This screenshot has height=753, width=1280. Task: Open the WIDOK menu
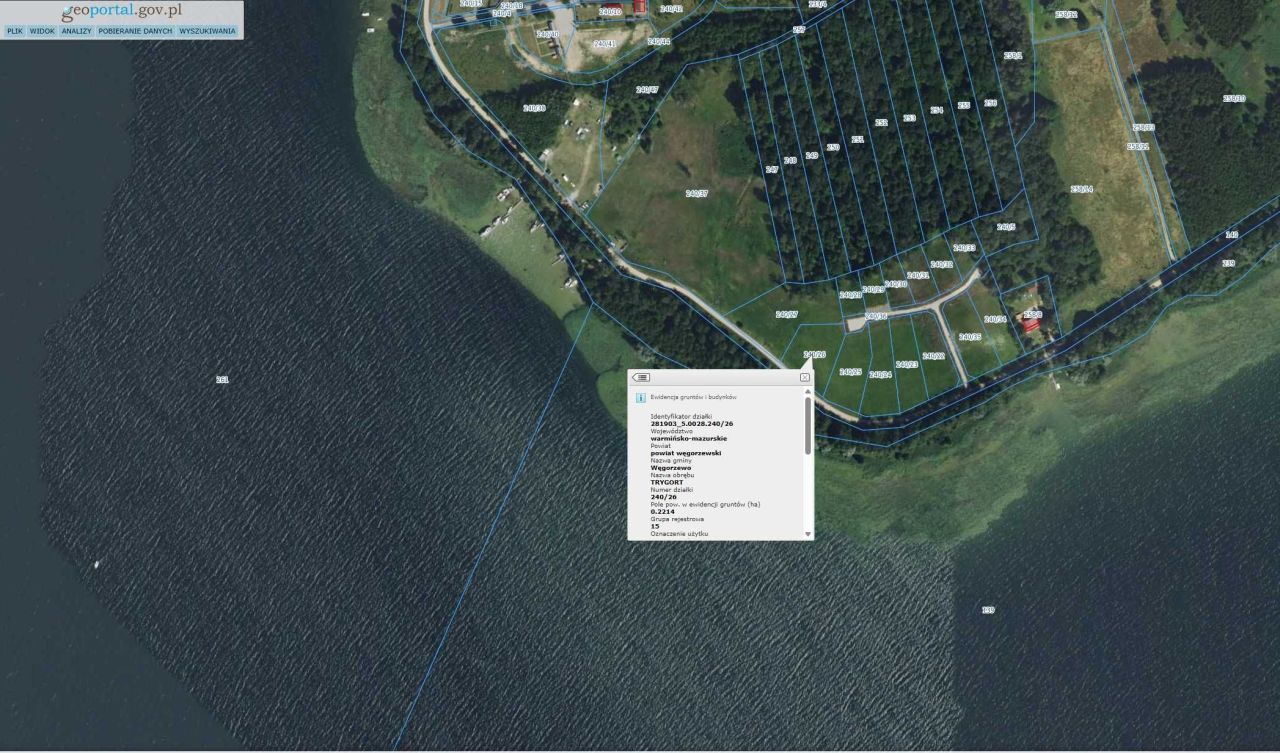(42, 31)
